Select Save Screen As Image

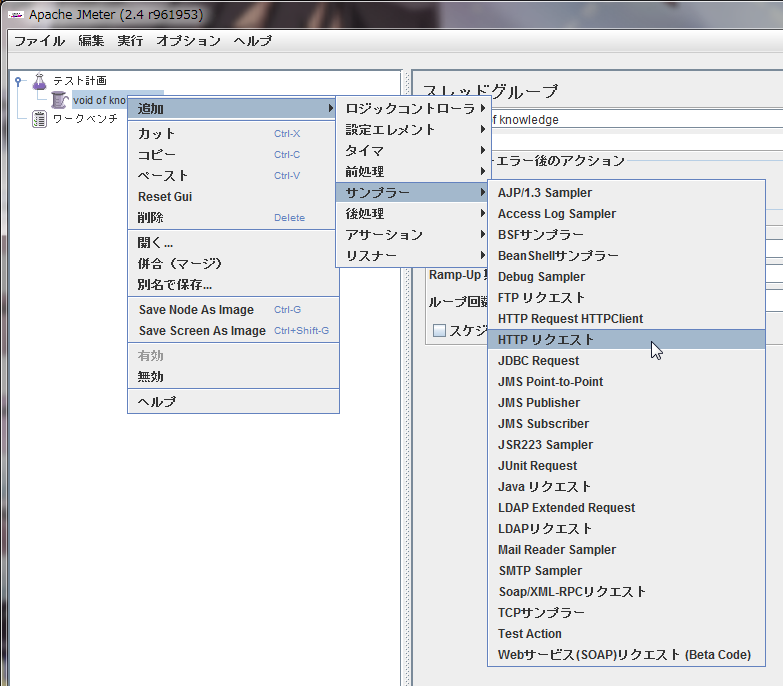pos(233,331)
